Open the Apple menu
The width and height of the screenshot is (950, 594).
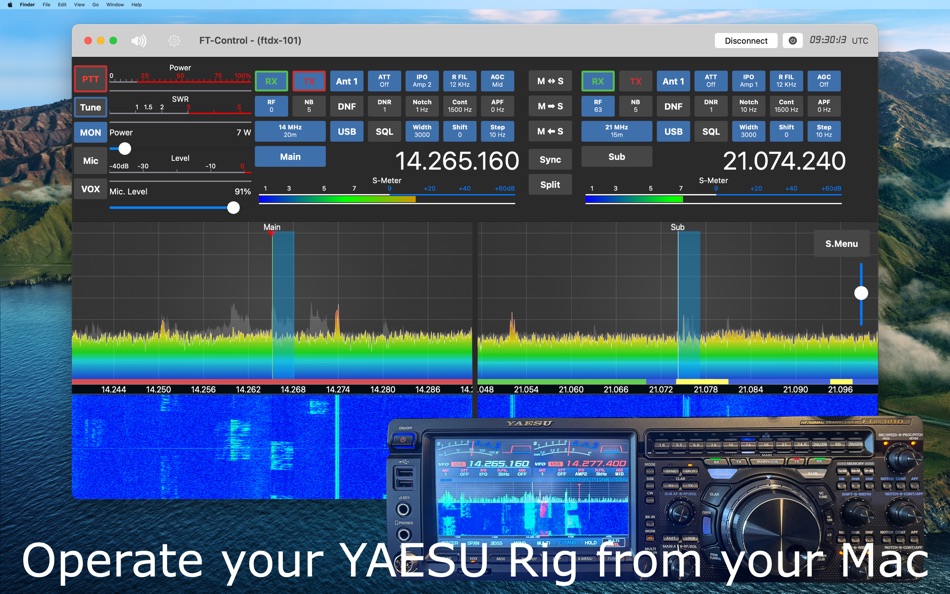pos(9,4)
